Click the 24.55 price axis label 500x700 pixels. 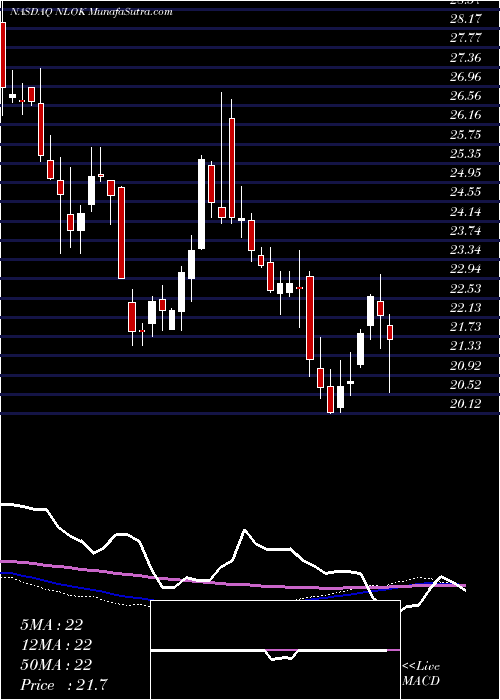pyautogui.click(x=466, y=192)
